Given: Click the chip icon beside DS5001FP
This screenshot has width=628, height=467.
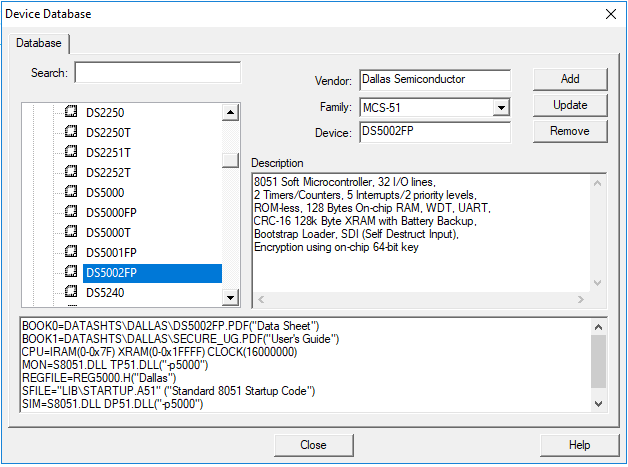Looking at the screenshot, I should coord(71,252).
